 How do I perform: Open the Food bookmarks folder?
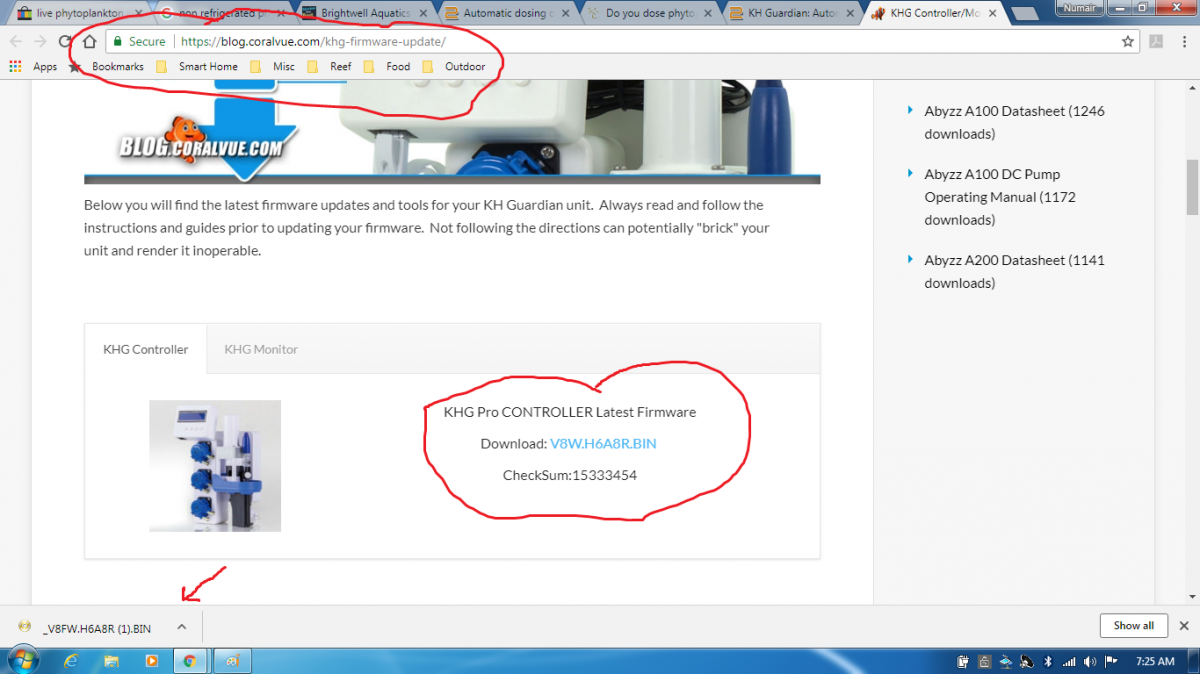[387, 67]
